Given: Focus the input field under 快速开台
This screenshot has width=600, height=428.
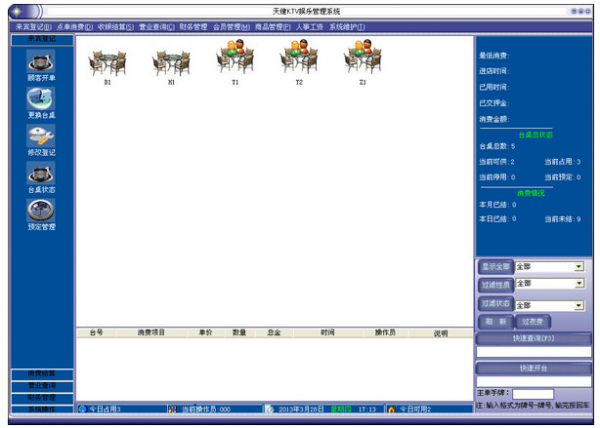Looking at the screenshot, I should point(533,381).
